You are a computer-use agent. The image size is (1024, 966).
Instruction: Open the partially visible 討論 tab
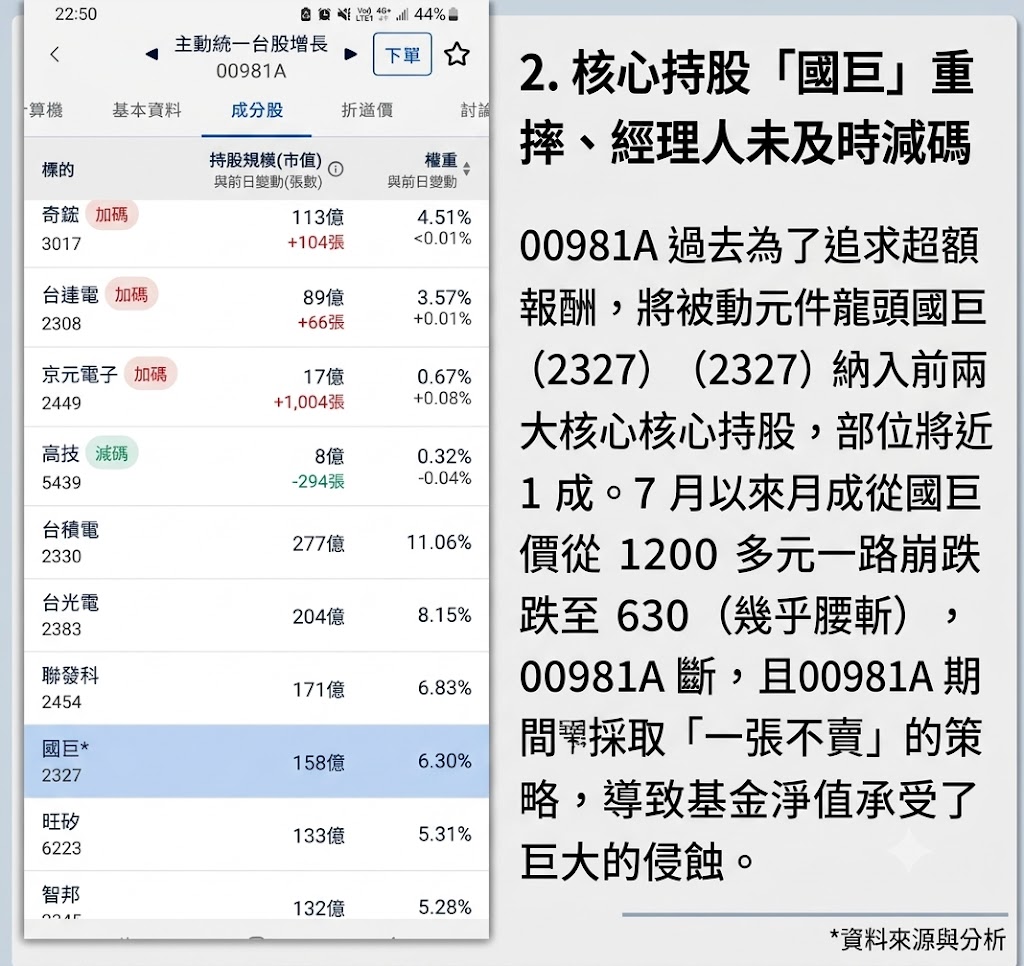click(475, 110)
